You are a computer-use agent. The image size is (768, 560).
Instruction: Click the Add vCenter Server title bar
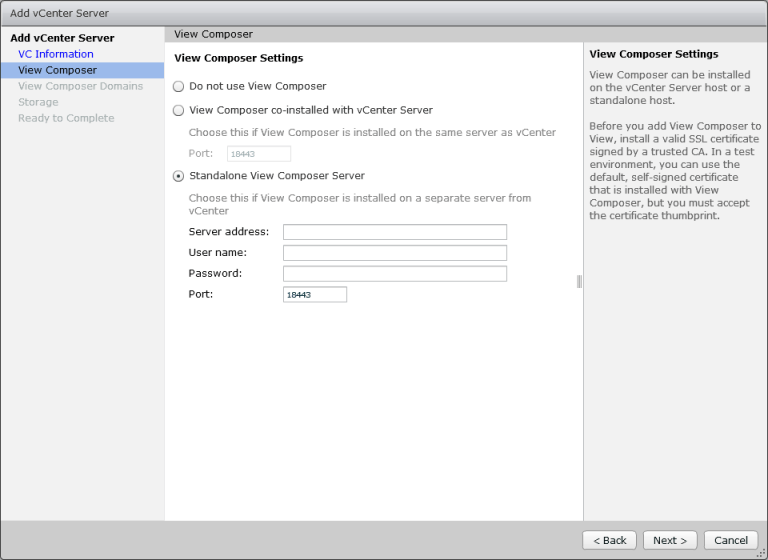pyautogui.click(x=384, y=13)
